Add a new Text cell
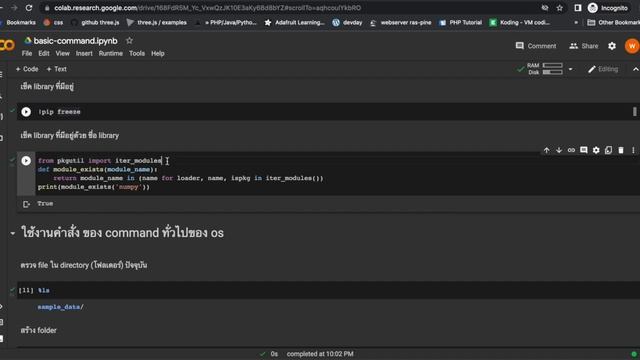640x360 pixels. [x=56, y=69]
